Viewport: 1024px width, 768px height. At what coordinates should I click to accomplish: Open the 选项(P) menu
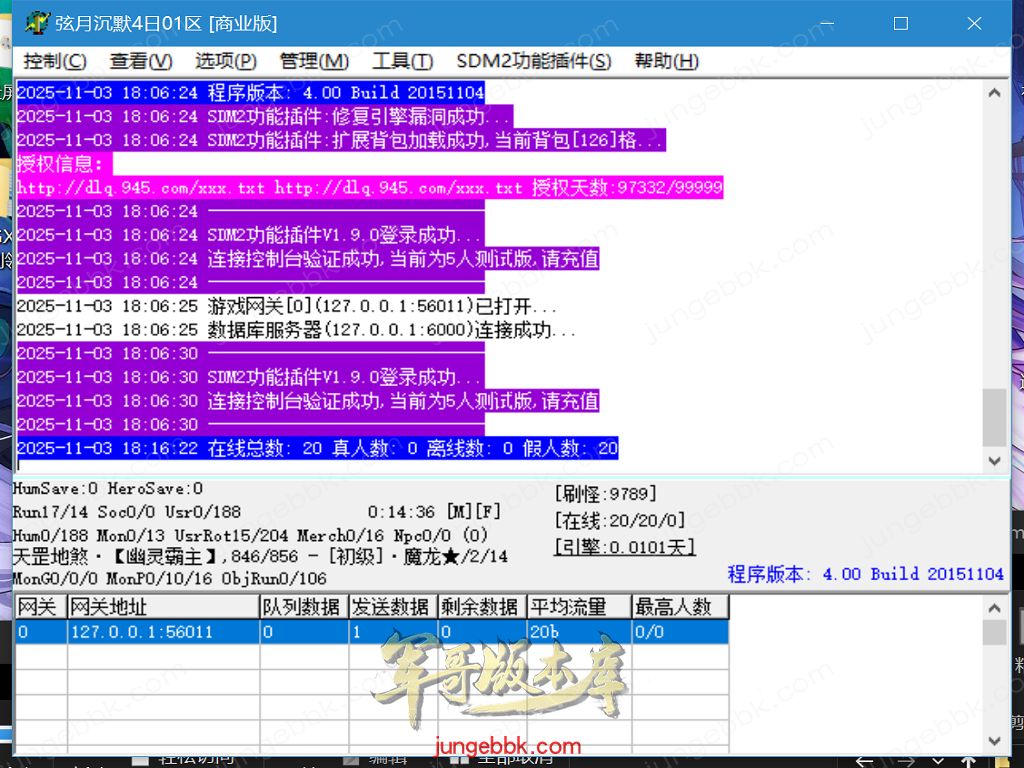click(226, 61)
